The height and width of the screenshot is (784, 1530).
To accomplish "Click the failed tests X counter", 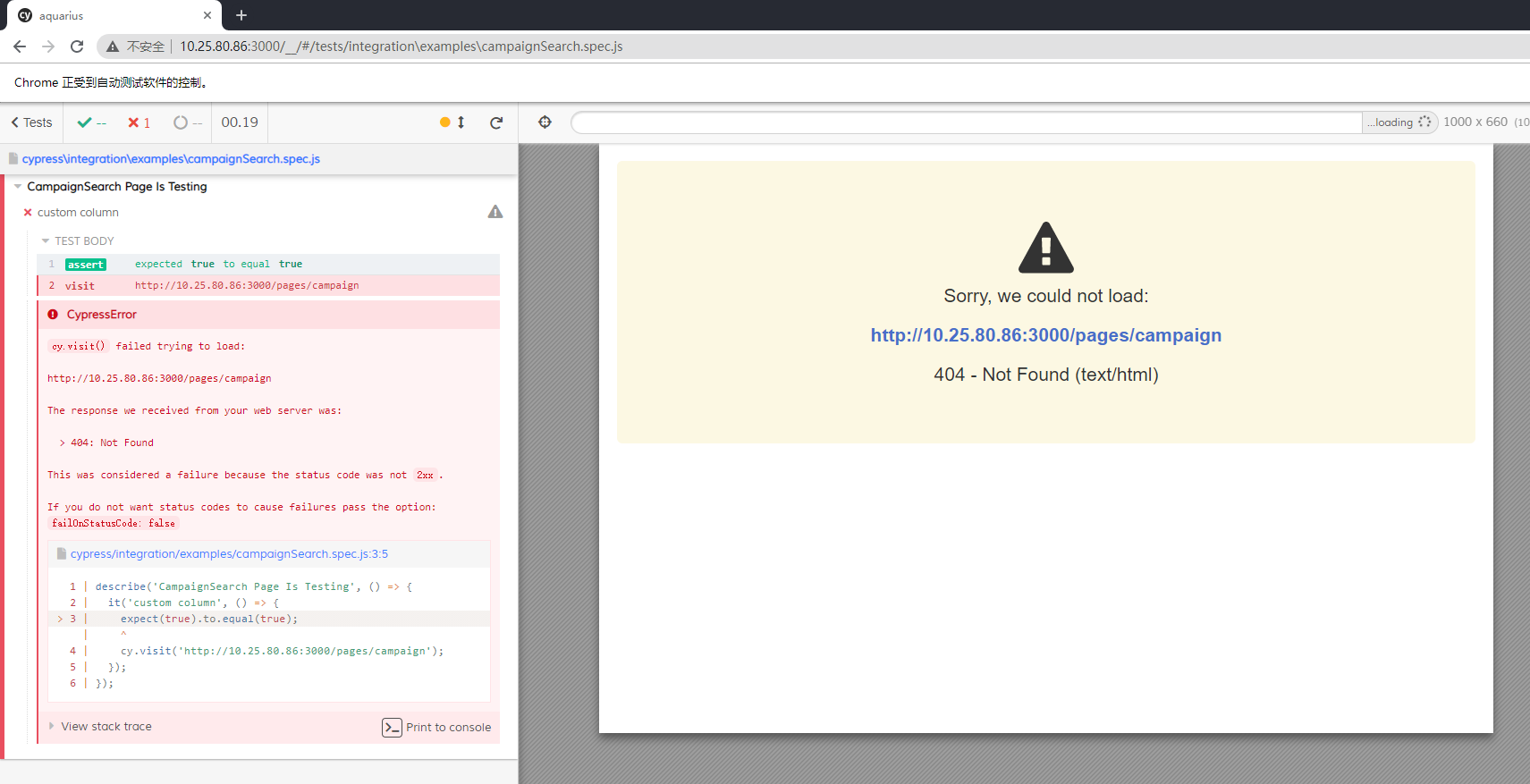I will [139, 122].
